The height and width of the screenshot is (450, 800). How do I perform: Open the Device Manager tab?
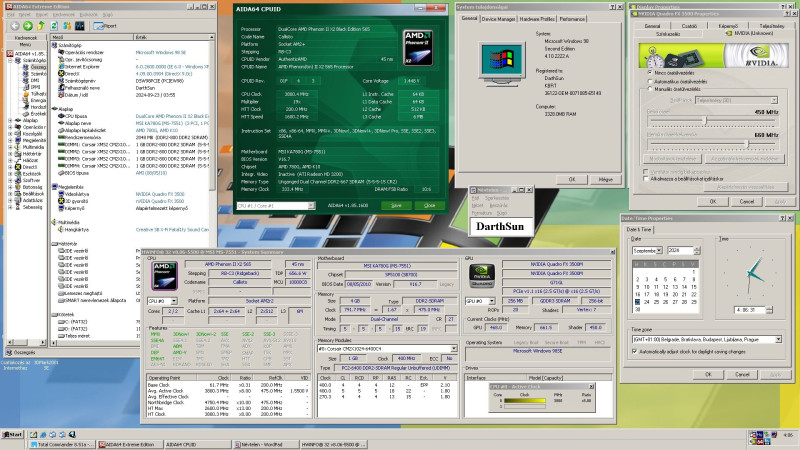pyautogui.click(x=498, y=19)
